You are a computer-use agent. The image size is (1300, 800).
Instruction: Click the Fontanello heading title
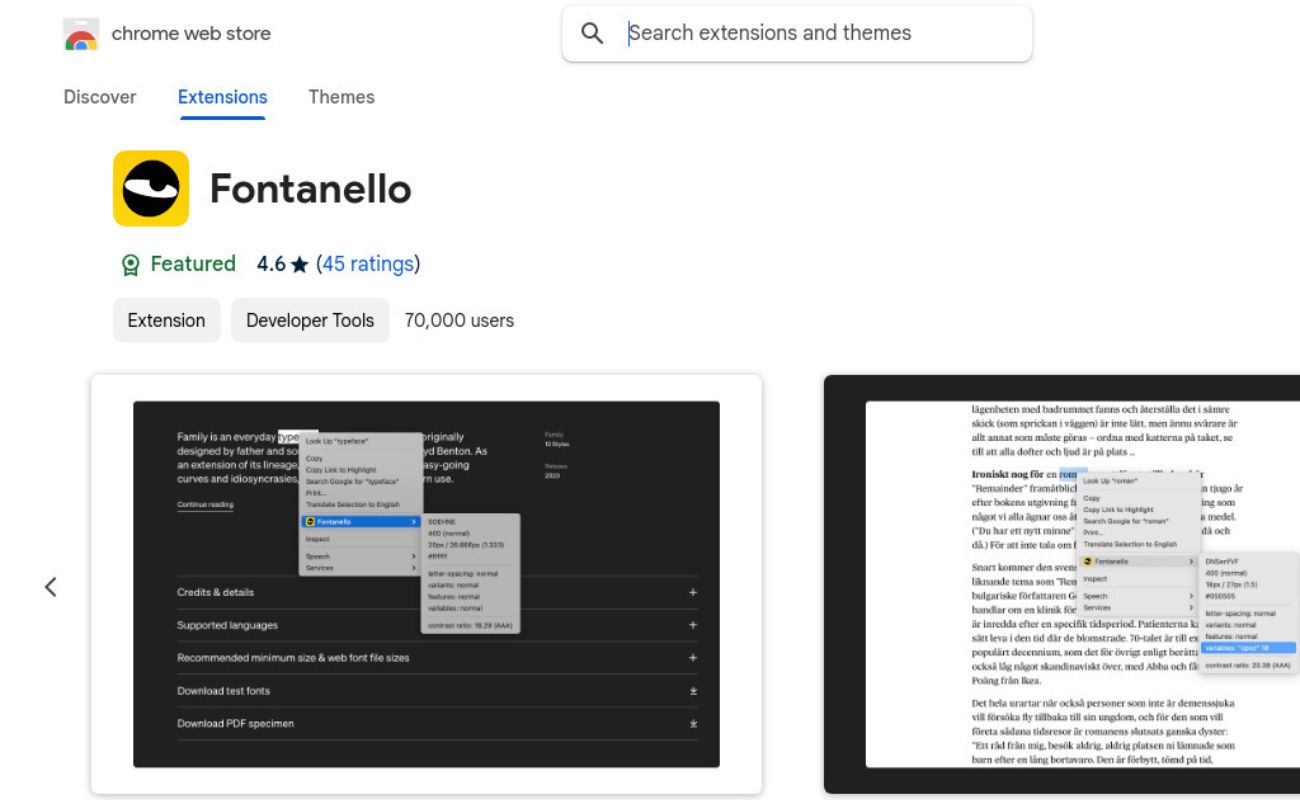click(311, 188)
